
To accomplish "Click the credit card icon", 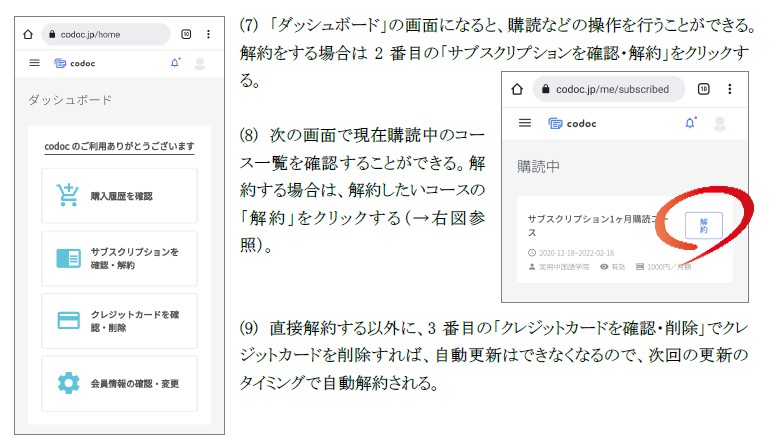I will pyautogui.click(x=68, y=321).
